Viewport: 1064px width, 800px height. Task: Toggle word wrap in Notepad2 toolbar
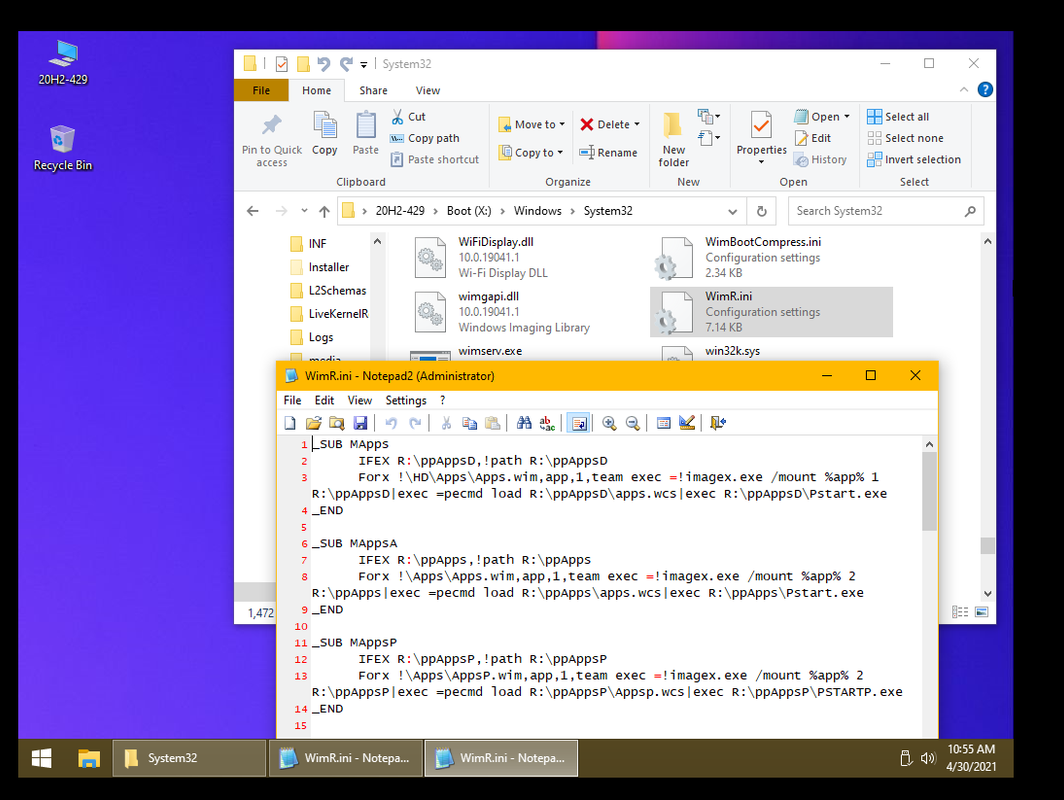point(579,423)
